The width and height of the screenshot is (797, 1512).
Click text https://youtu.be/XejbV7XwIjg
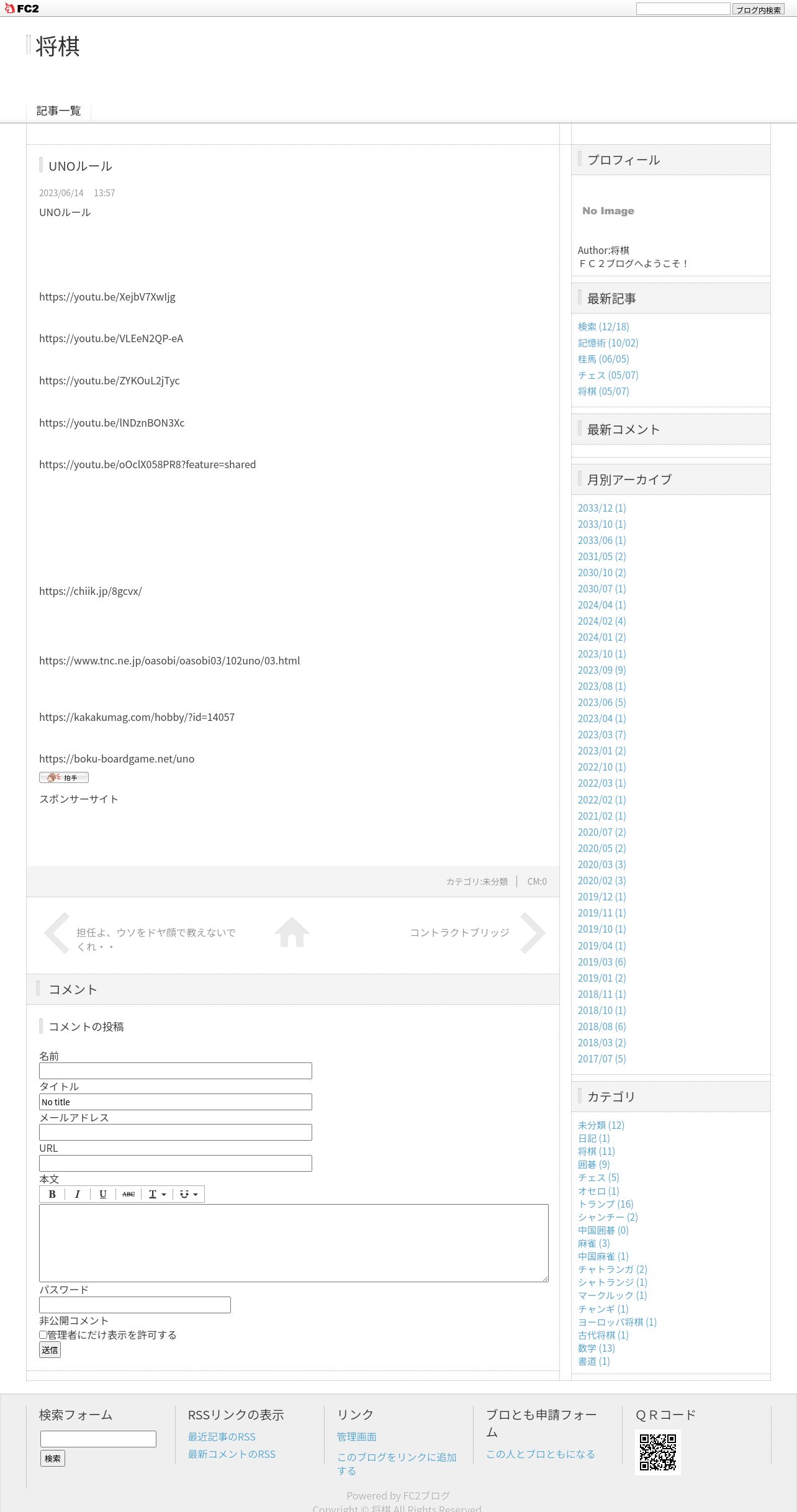point(107,297)
